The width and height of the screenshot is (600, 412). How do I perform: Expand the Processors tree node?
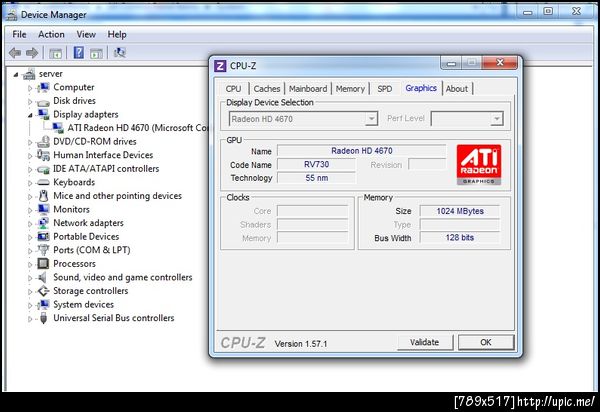pyautogui.click(x=30, y=264)
